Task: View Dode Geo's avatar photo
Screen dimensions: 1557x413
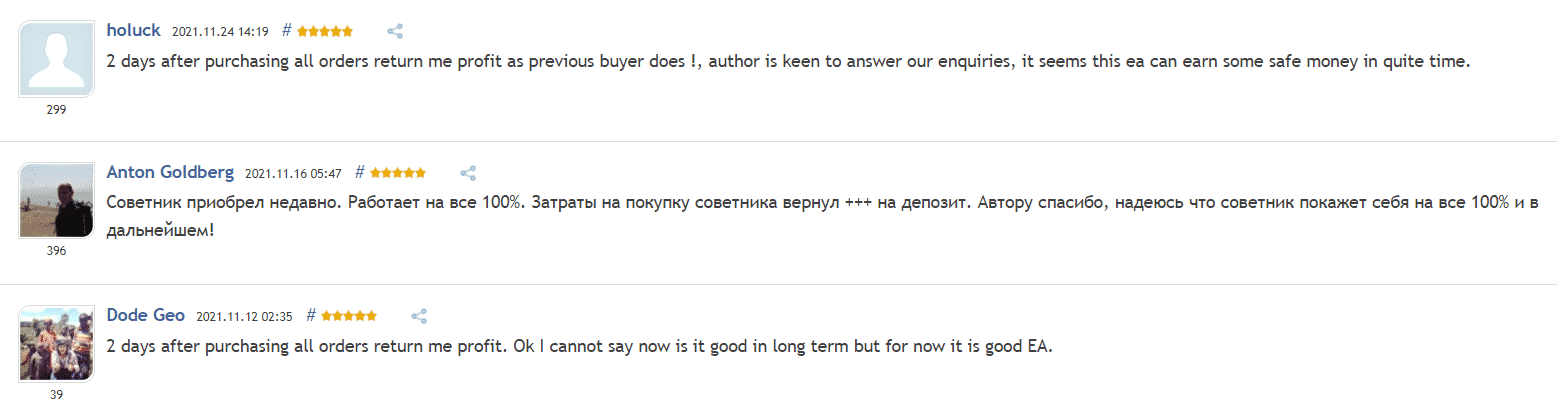Action: pos(57,345)
